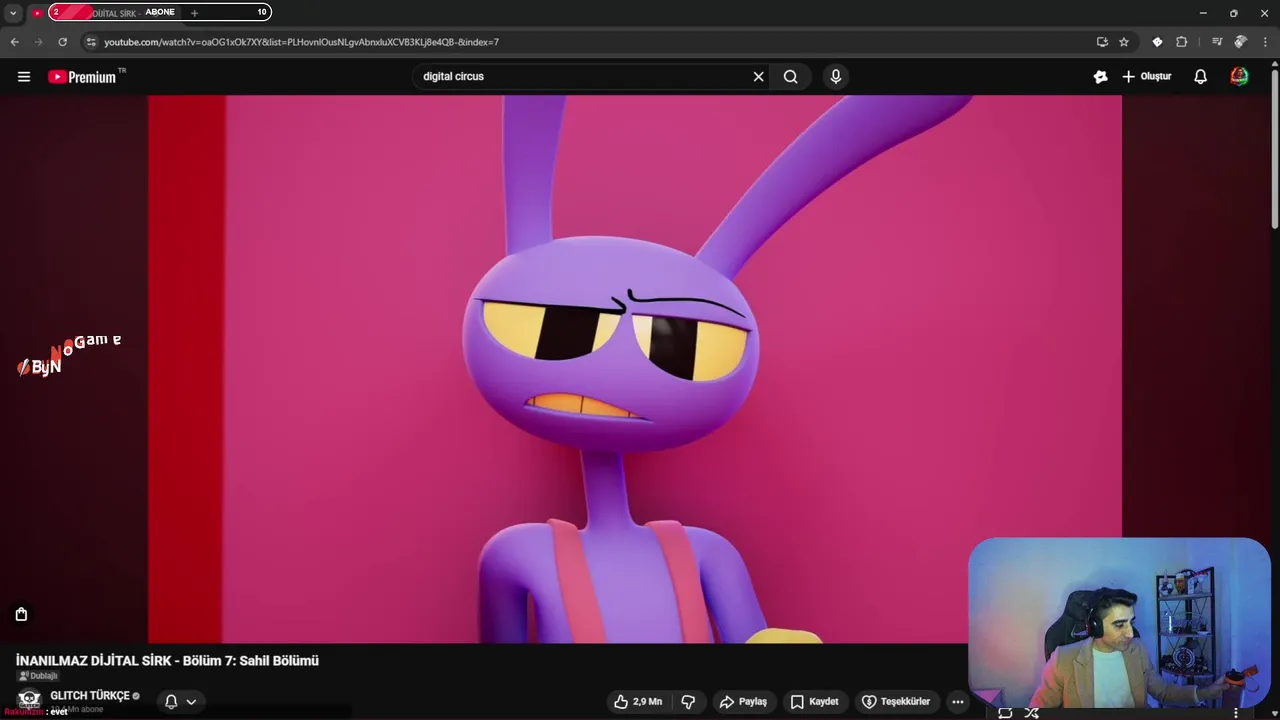Expand the channel notification bell dropdown
The width and height of the screenshot is (1280, 720).
pos(181,702)
